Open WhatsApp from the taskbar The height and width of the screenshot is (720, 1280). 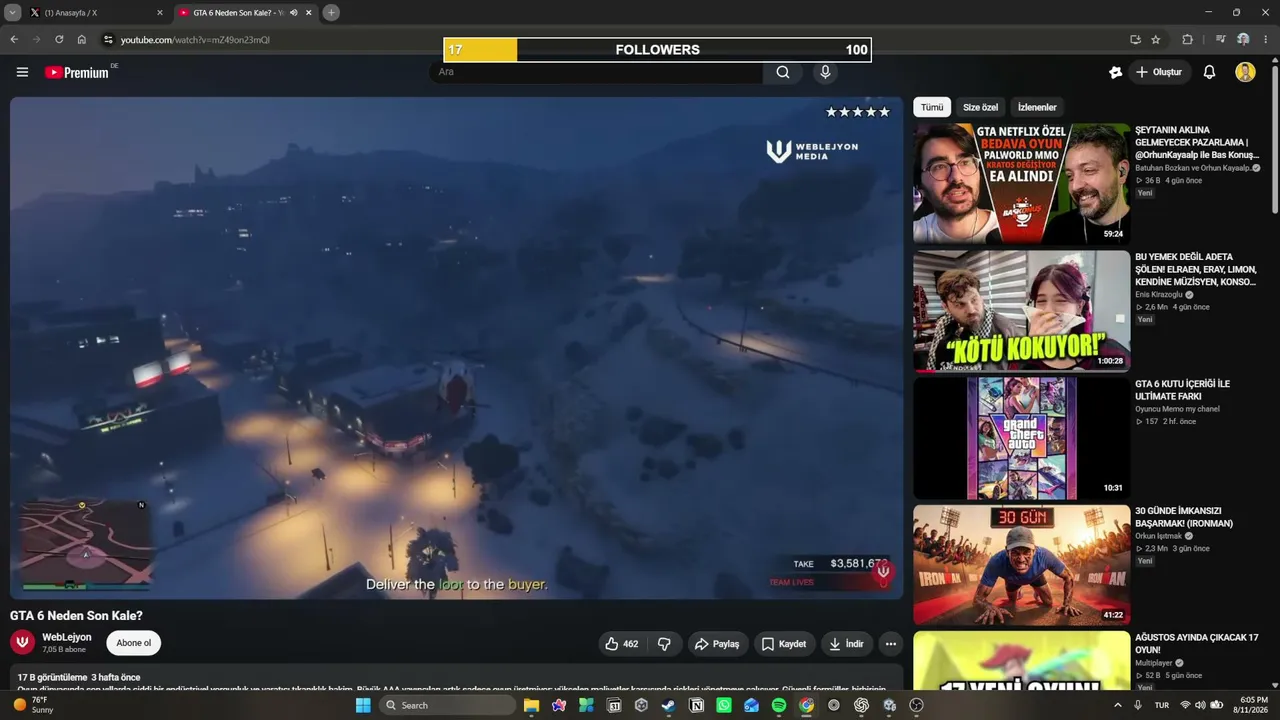click(724, 705)
